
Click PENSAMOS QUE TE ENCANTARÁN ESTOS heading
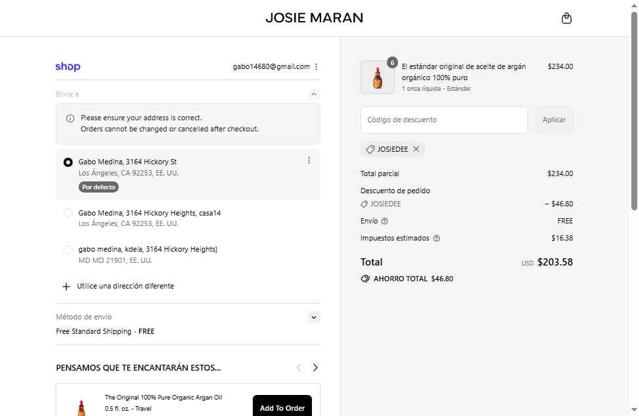138,368
